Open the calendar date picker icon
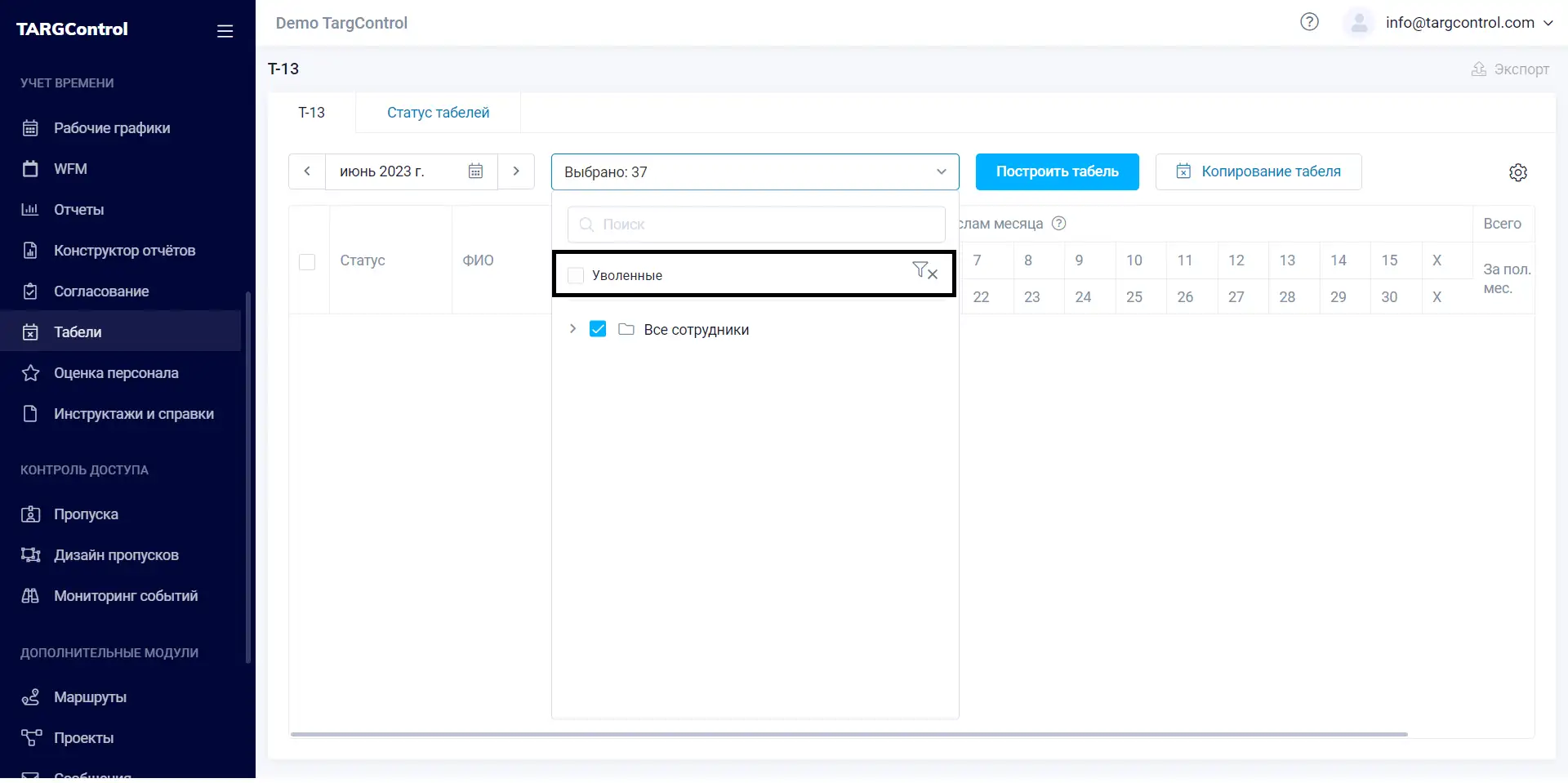The width and height of the screenshot is (1568, 783). point(475,171)
